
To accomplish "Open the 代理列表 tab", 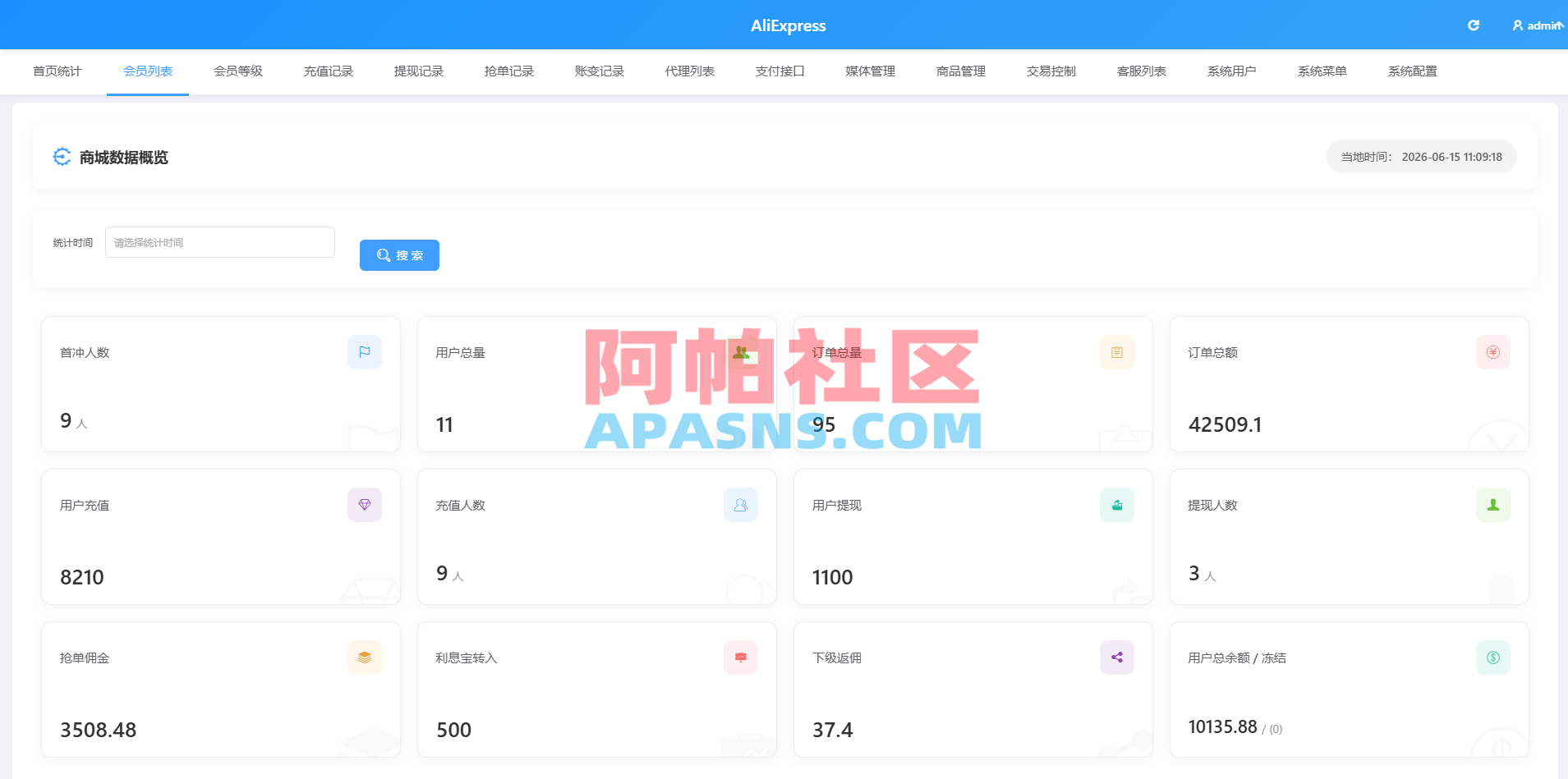I will 690,71.
